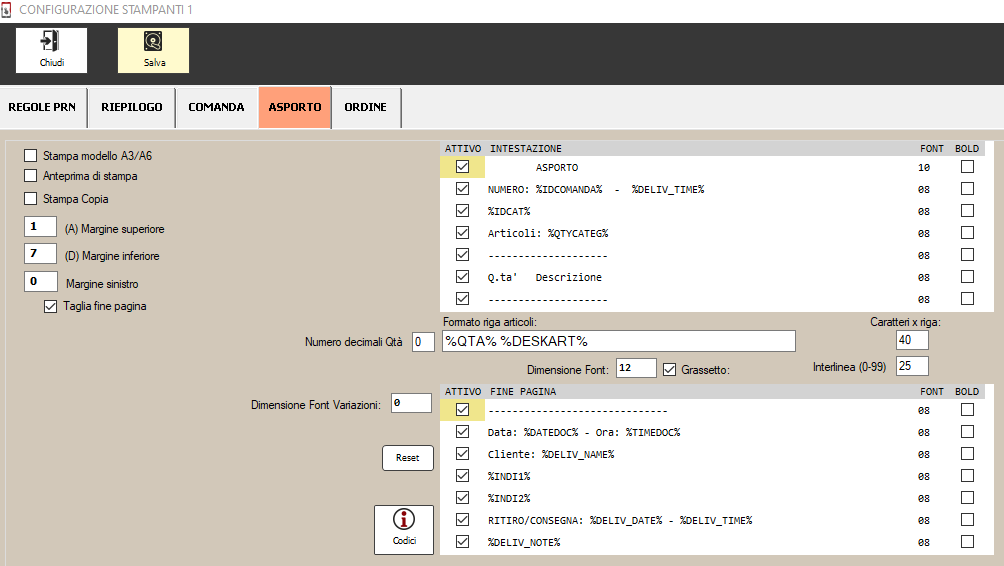This screenshot has height=566, width=1004.
Task: Select the COMANDA tab
Action: 216,108
